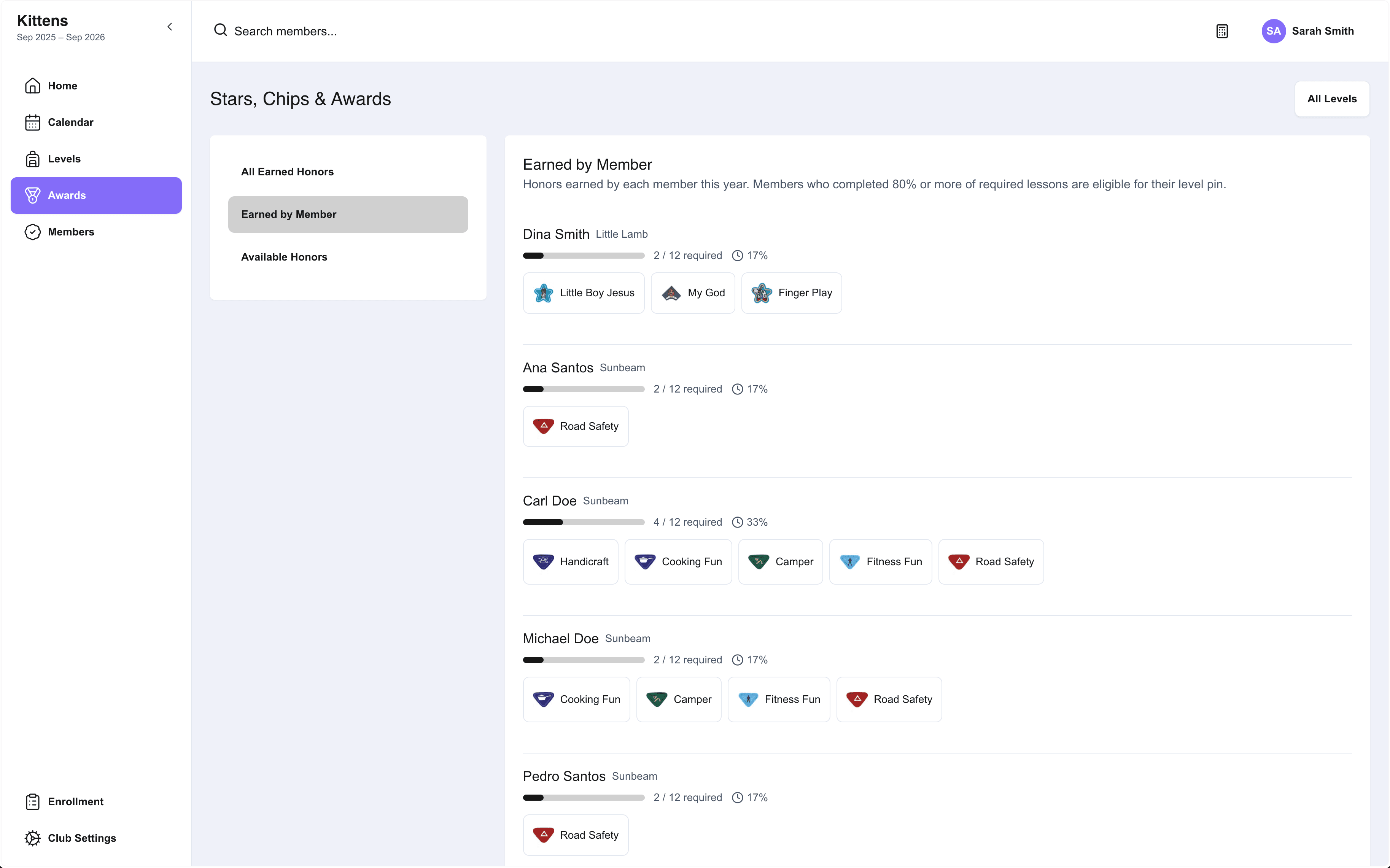Screen dimensions: 1390x868
Task: Click clock icon beside Carl Doe's 33%
Action: 737,522
